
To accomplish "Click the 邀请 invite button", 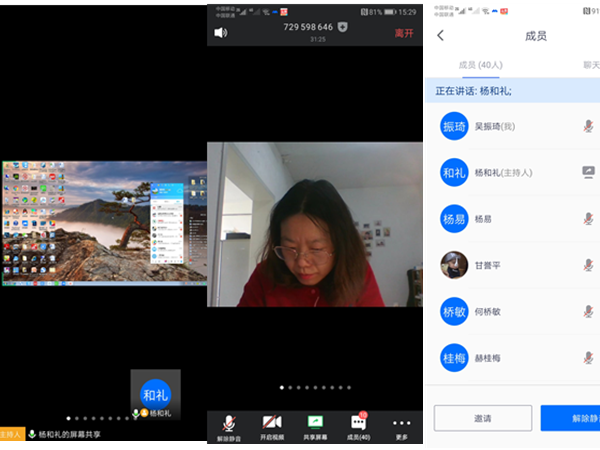I will coord(482,418).
